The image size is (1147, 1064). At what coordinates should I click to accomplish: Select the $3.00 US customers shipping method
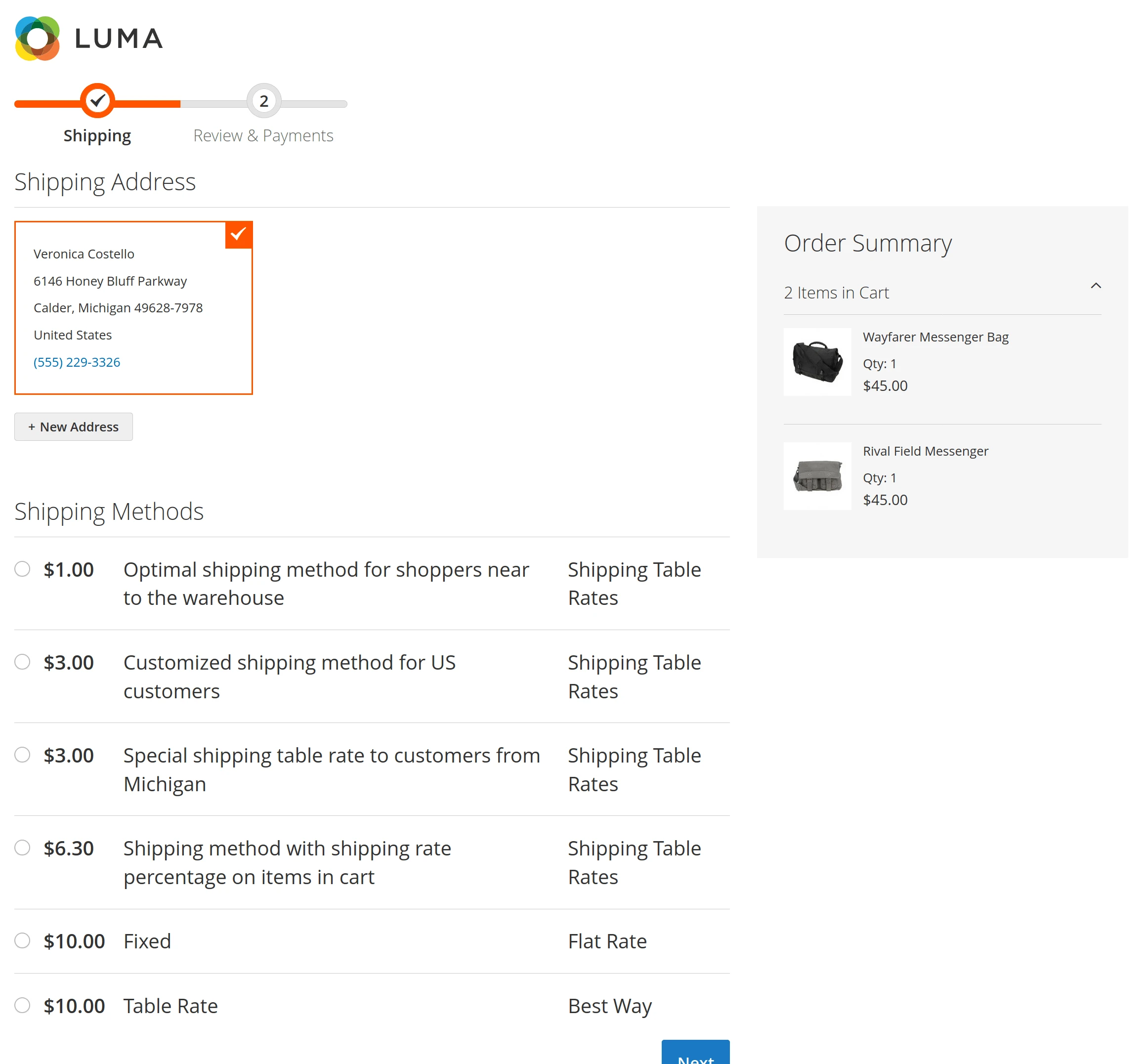coord(22,662)
